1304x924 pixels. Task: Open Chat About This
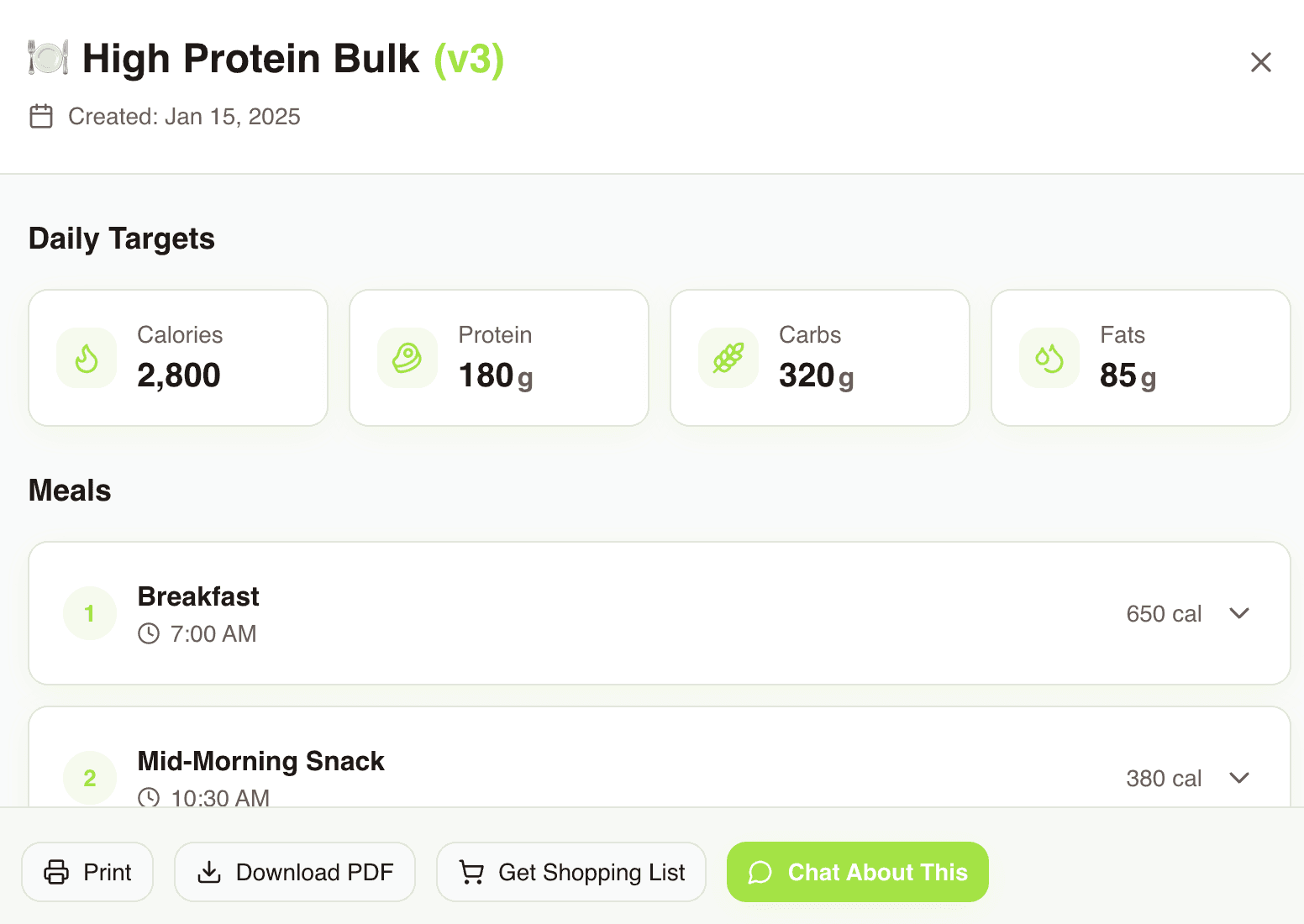tap(857, 872)
